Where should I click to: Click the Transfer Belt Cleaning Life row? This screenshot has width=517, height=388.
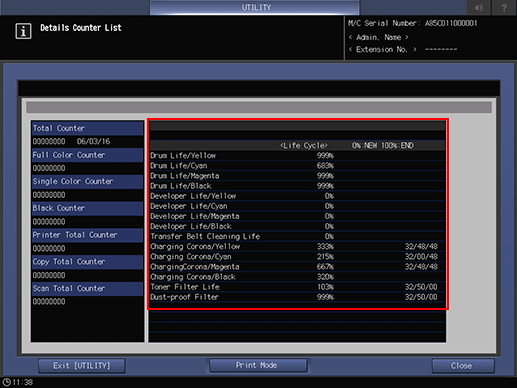coord(297,236)
